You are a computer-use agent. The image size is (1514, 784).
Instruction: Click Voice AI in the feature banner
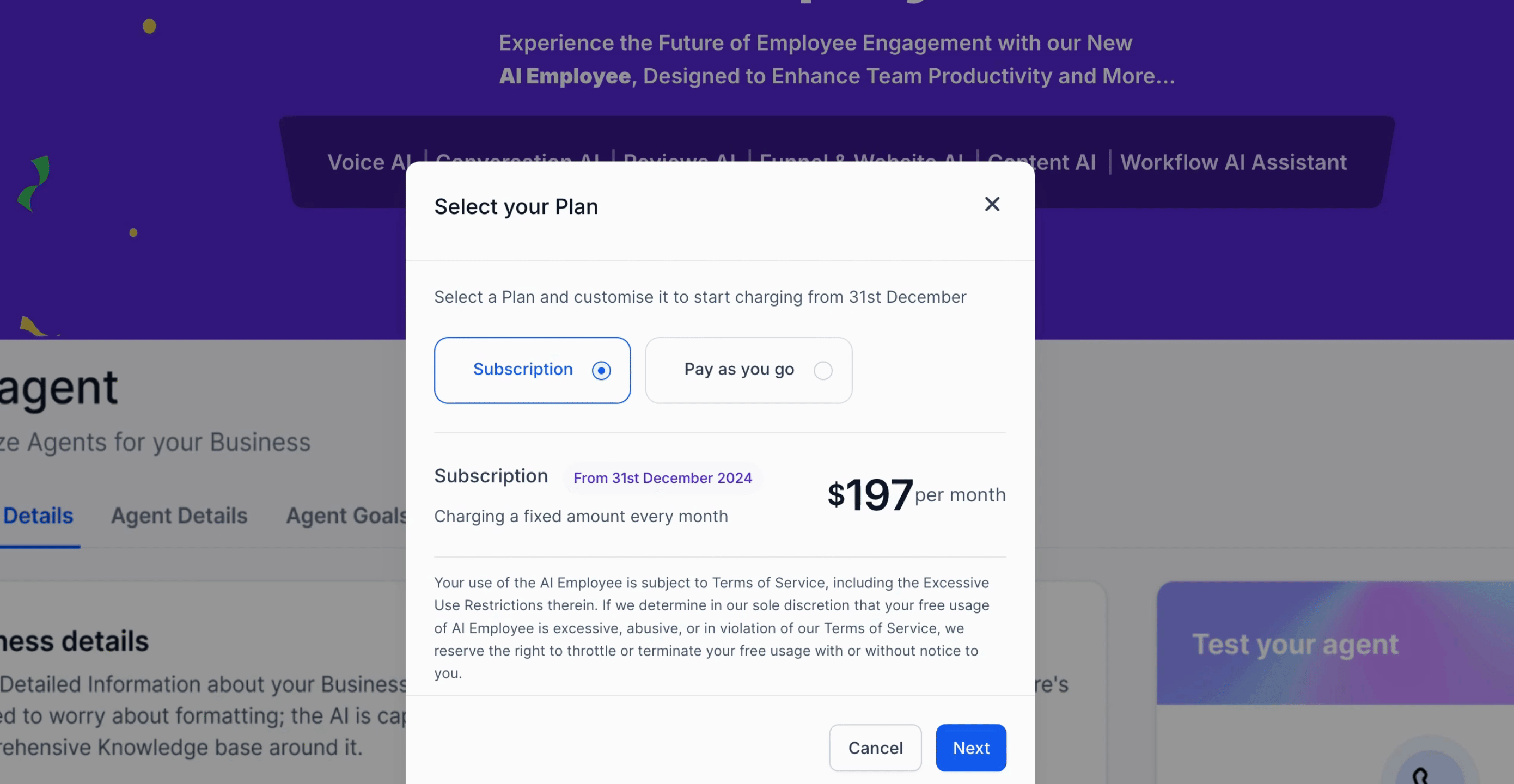[x=369, y=162]
